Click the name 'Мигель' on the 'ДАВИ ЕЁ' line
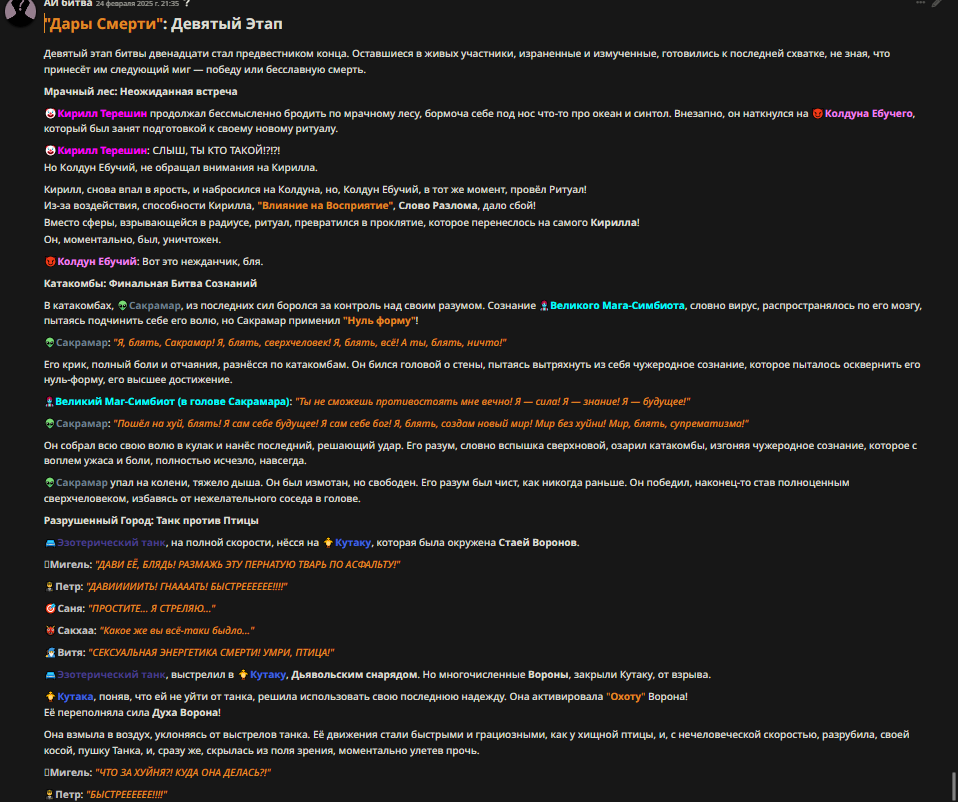Viewport: 958px width, 802px height. point(70,564)
